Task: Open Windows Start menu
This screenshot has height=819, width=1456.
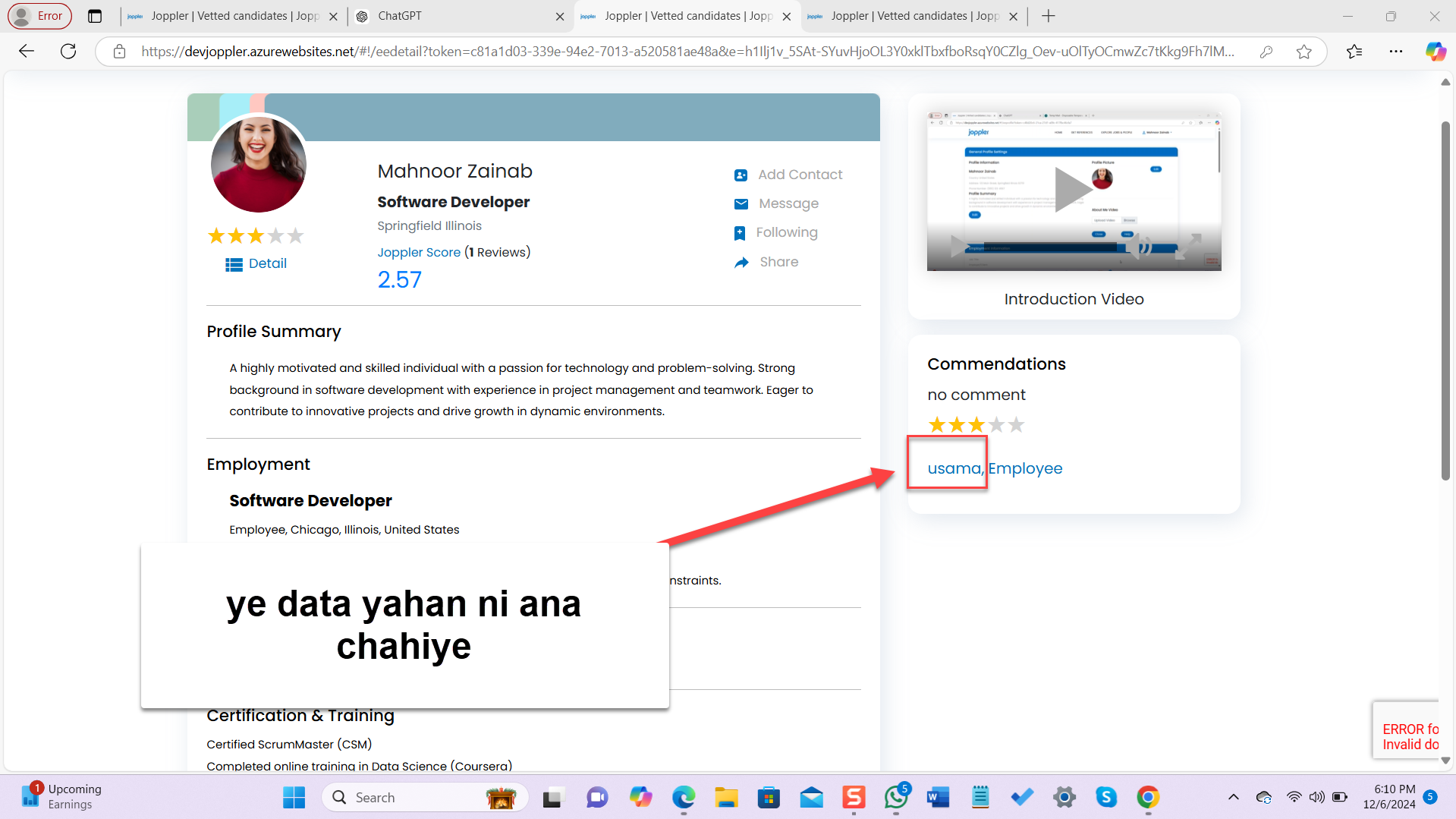Action: pyautogui.click(x=294, y=798)
